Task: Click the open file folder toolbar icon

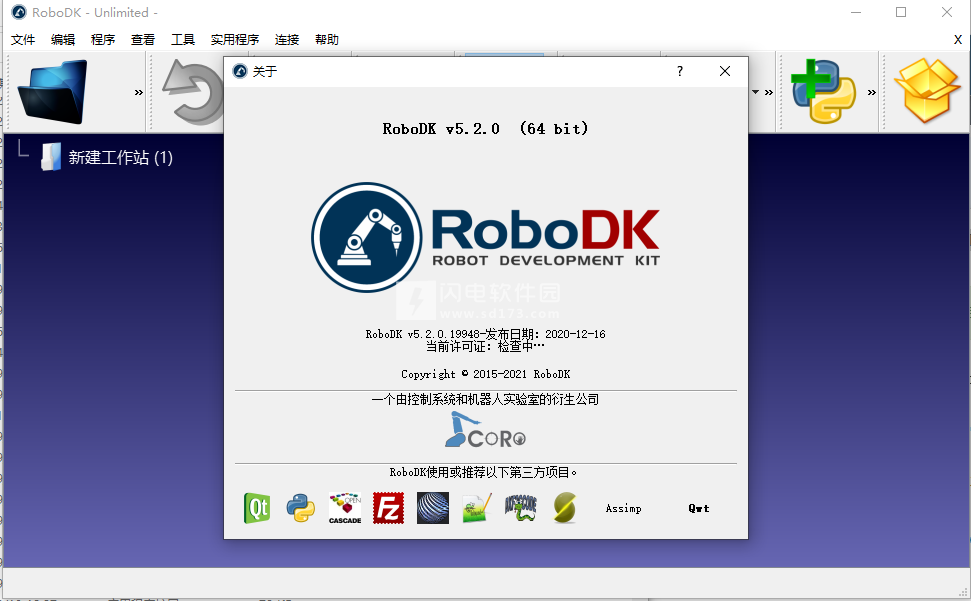Action: pyautogui.click(x=53, y=92)
